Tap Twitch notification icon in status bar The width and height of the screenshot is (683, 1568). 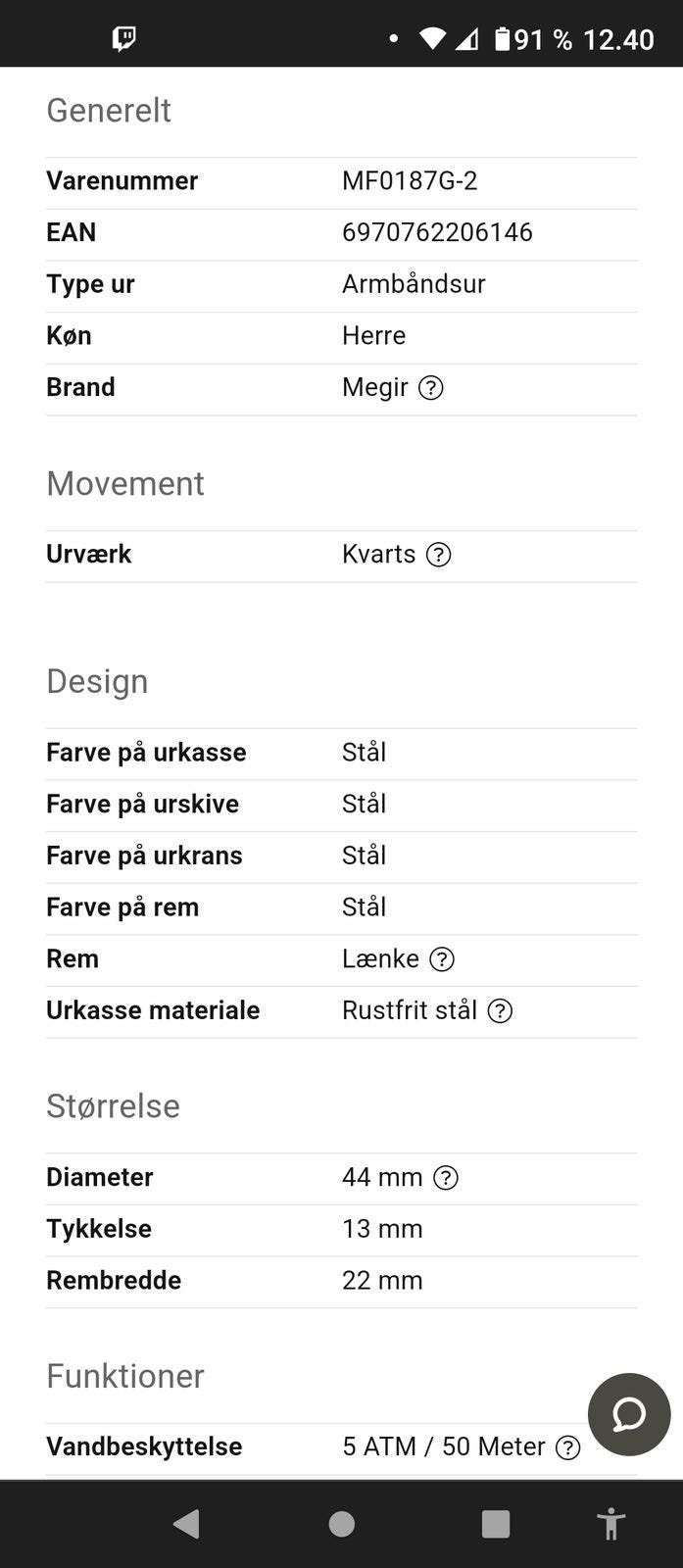[123, 39]
